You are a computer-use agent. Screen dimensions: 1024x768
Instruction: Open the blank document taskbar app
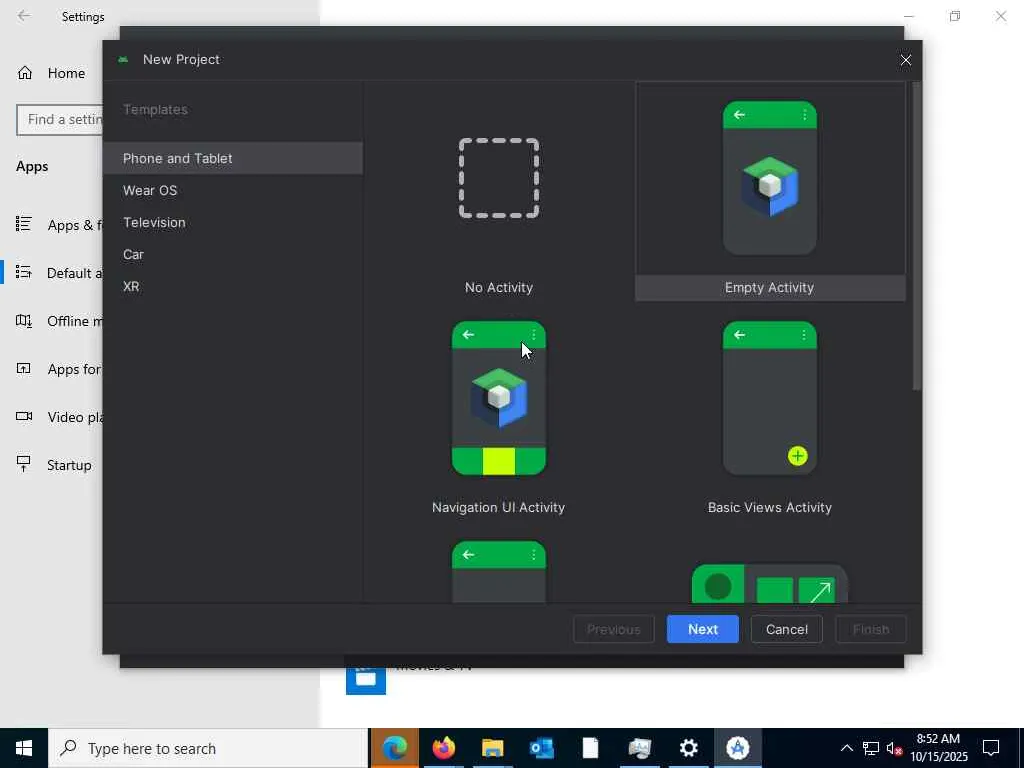point(590,748)
